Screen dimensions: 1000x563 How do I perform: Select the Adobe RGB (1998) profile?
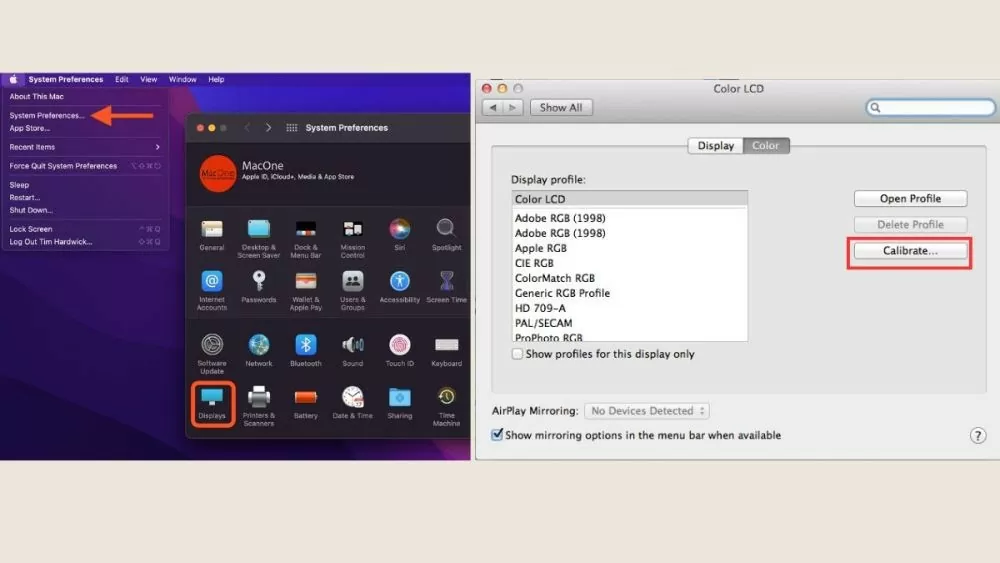pos(560,218)
